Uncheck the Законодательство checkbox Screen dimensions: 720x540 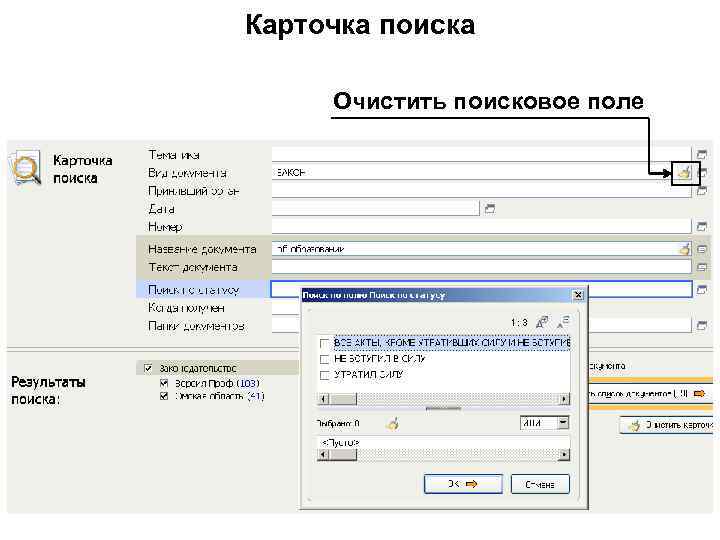148,368
